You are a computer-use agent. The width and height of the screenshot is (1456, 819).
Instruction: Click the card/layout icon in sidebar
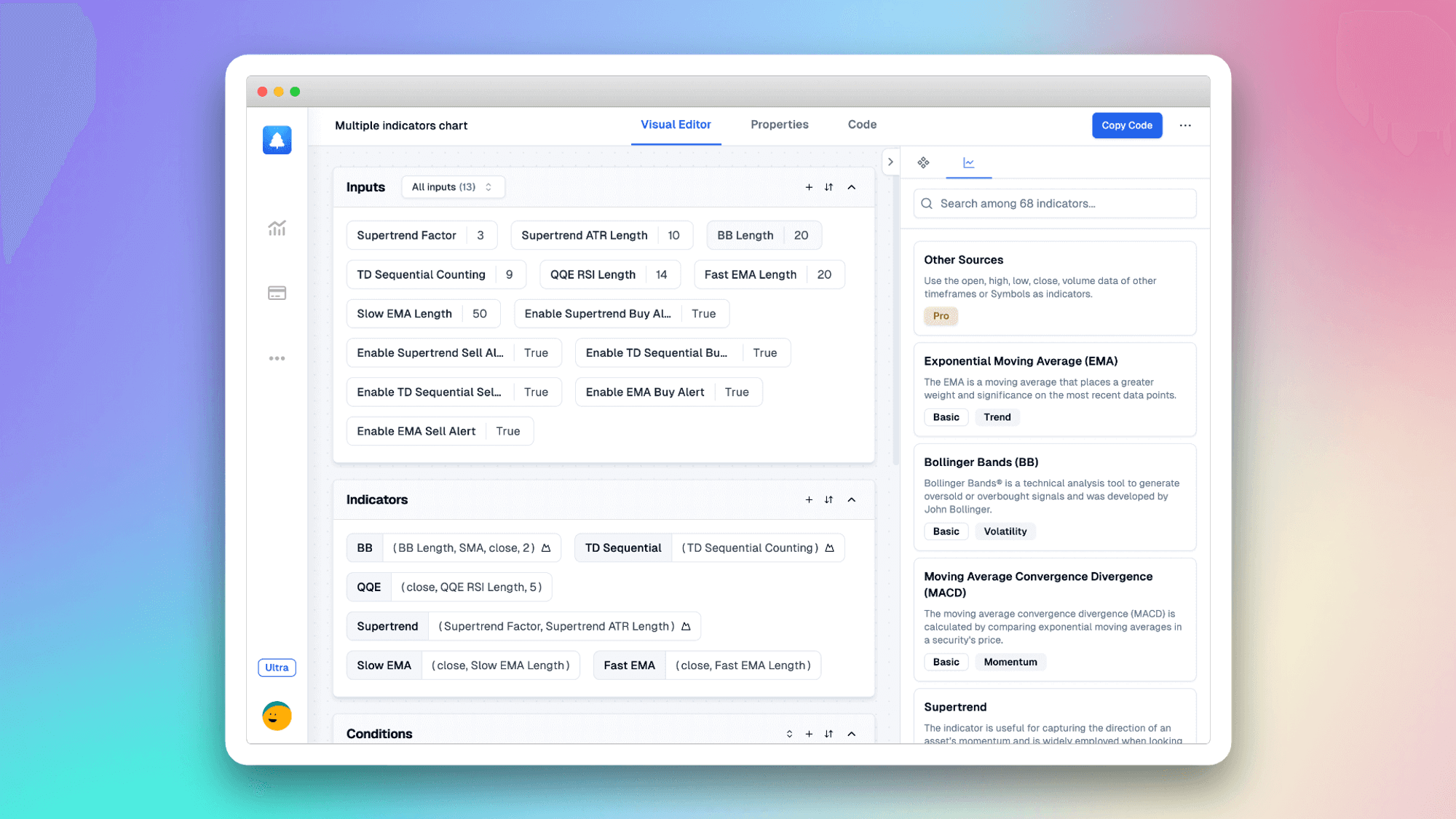click(277, 293)
